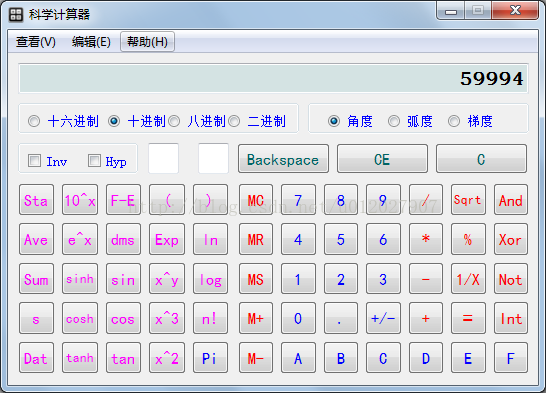Click the CE clear entry button
Image resolution: width=546 pixels, height=393 pixels.
[x=382, y=159]
